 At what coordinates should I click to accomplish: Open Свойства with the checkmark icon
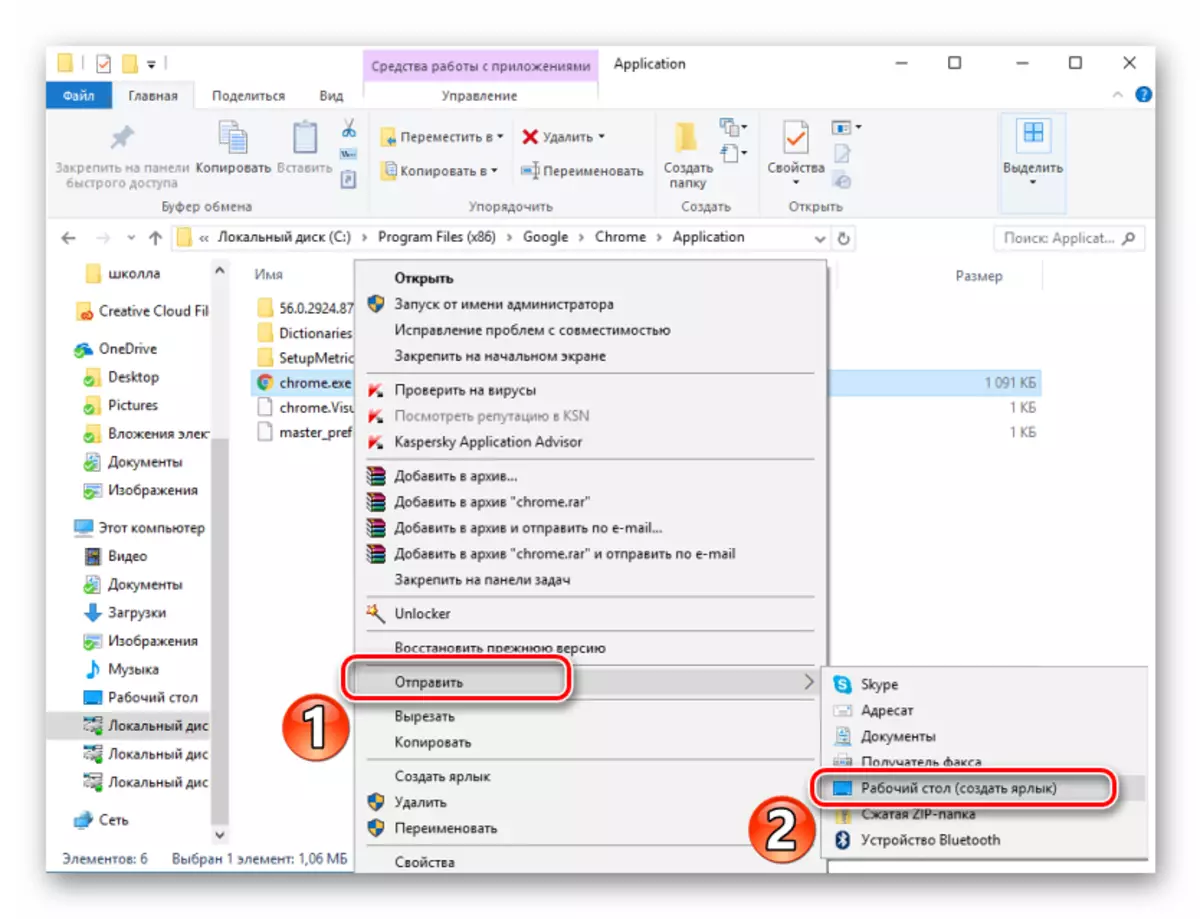coord(796,138)
